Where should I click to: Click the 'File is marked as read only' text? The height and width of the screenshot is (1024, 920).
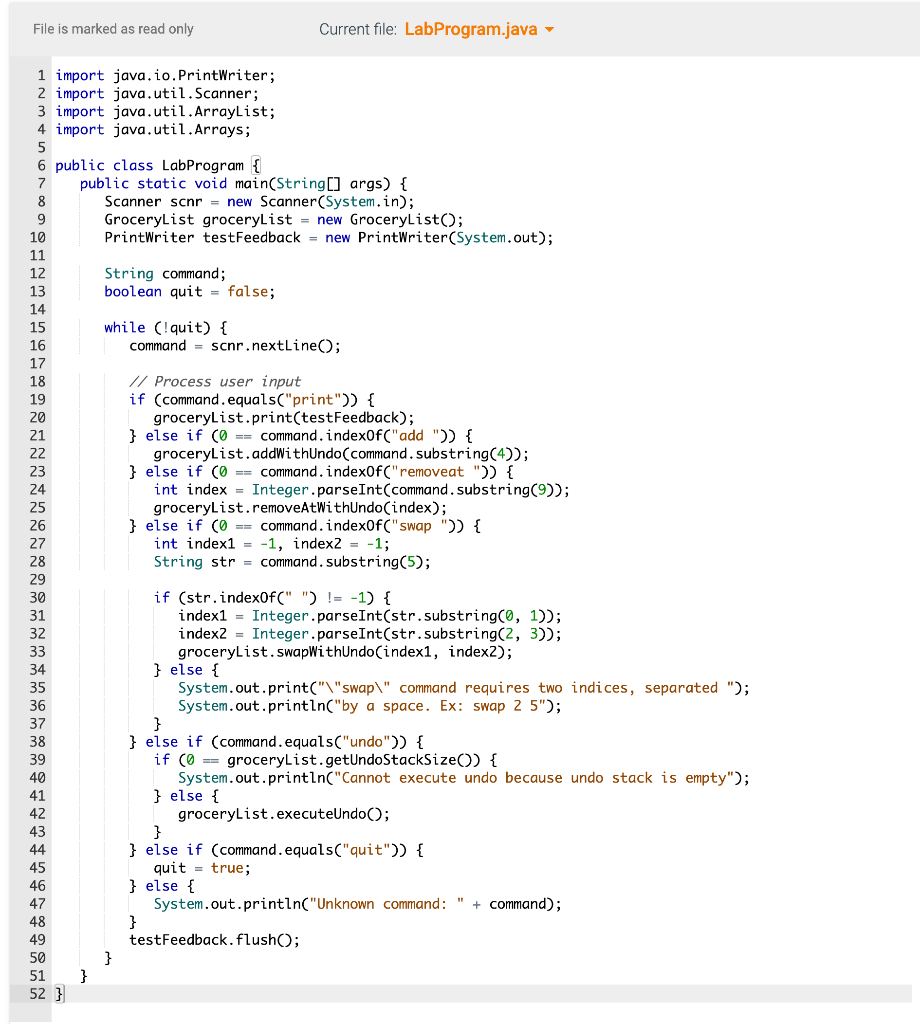tap(113, 29)
